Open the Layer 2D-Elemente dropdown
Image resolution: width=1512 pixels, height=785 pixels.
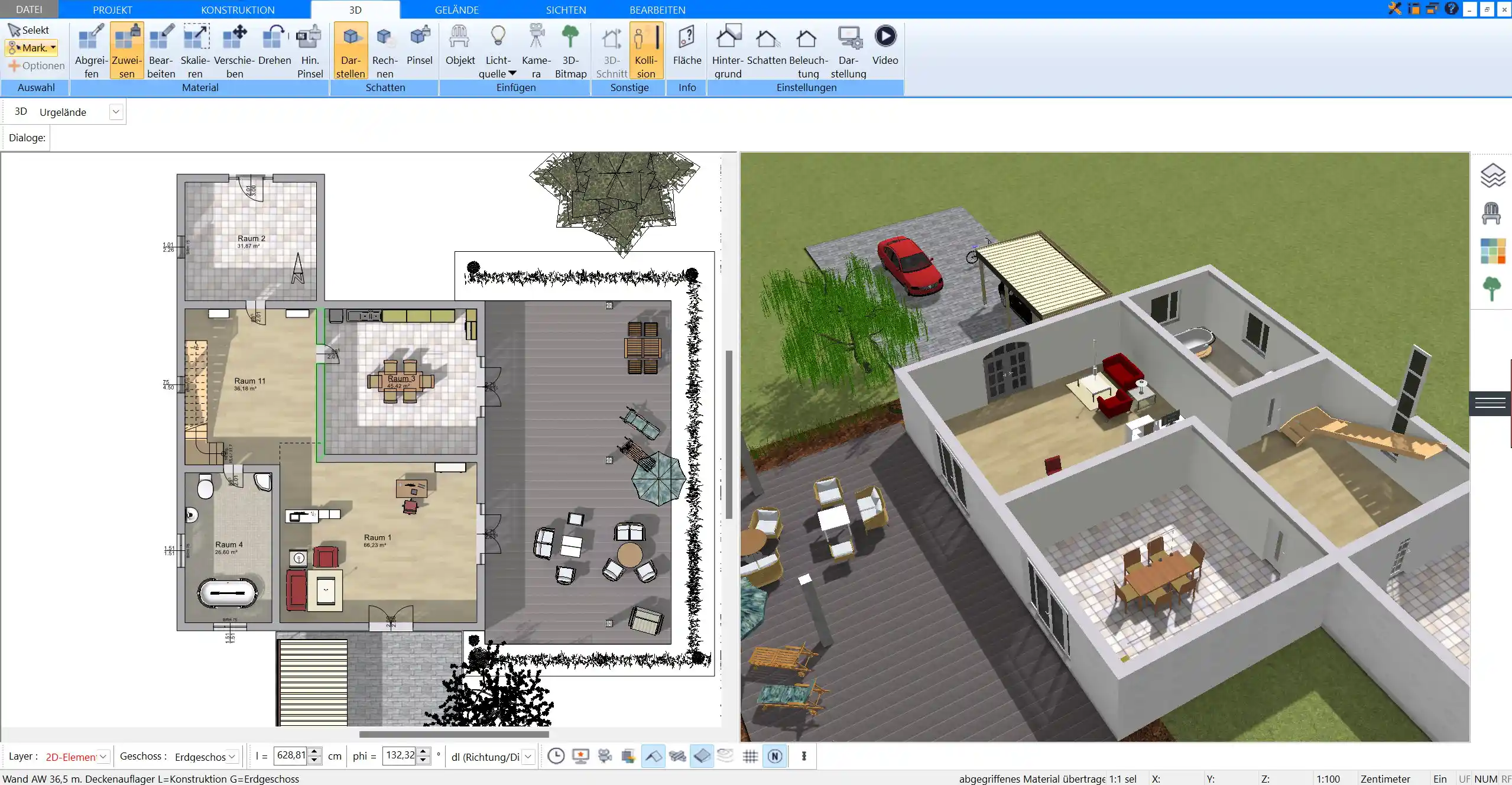tap(103, 757)
